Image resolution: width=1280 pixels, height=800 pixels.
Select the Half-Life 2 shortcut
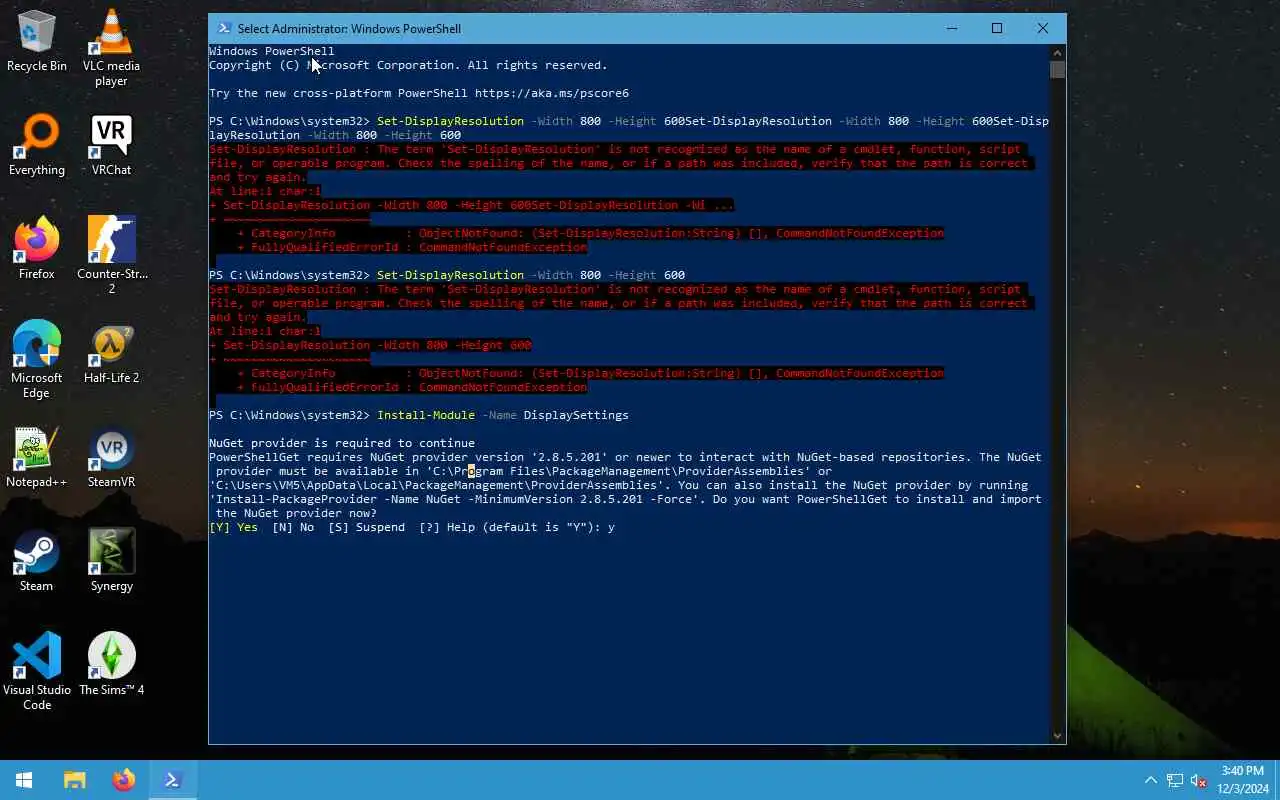coord(111,354)
